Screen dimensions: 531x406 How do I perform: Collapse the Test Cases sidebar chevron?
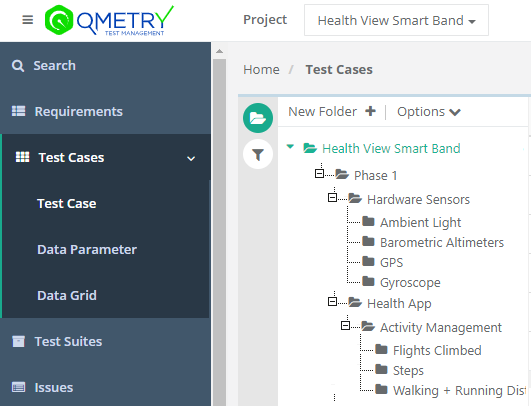(x=191, y=158)
